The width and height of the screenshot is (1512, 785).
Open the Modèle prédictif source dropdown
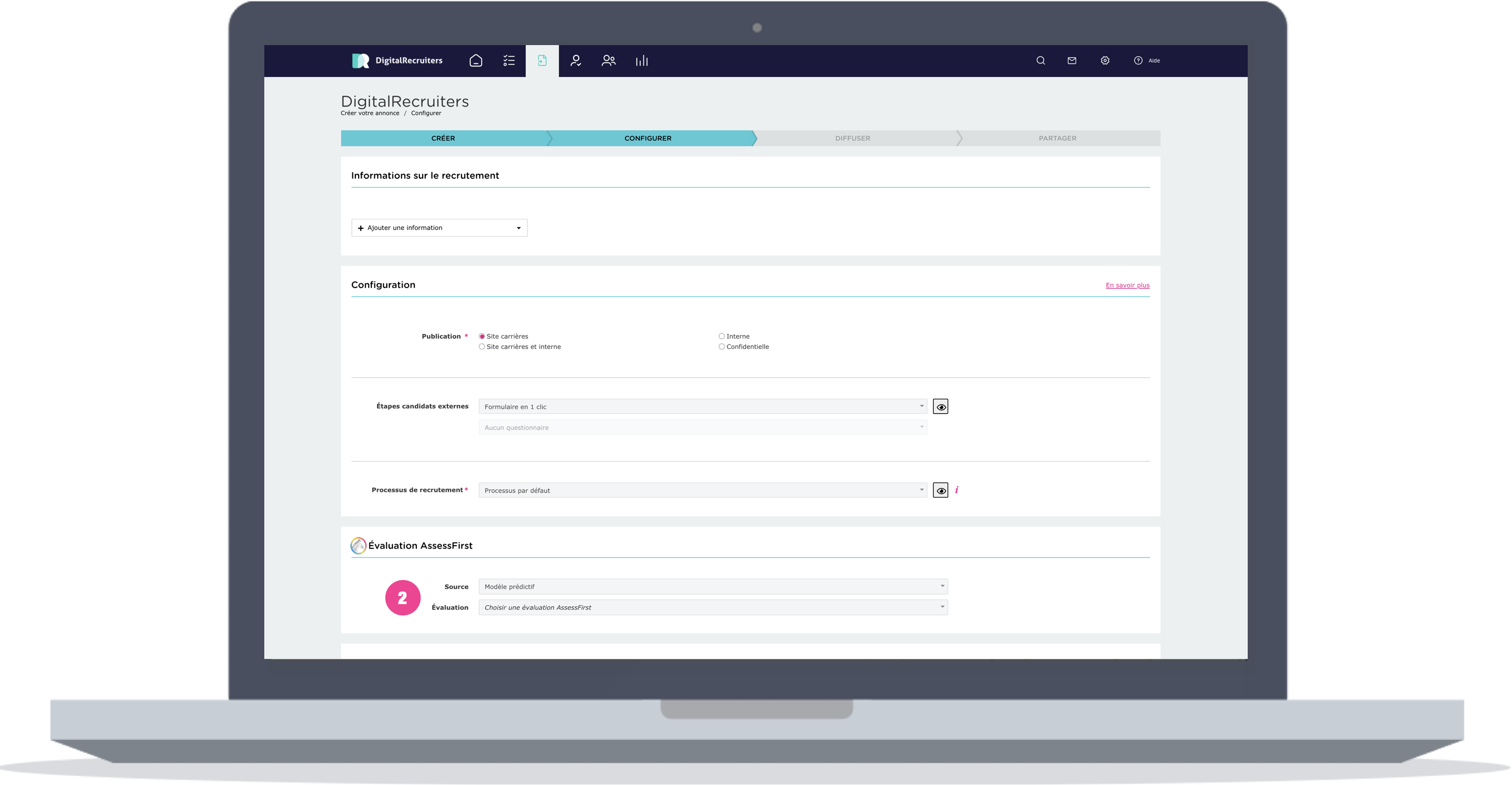712,587
